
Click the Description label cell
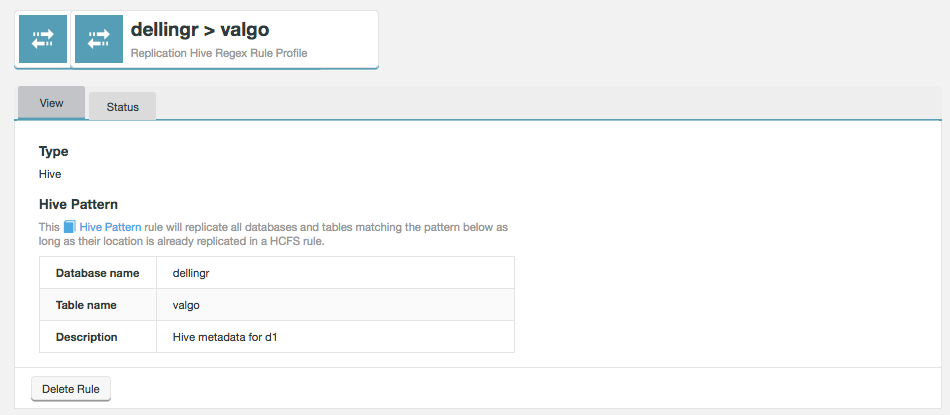click(x=86, y=337)
